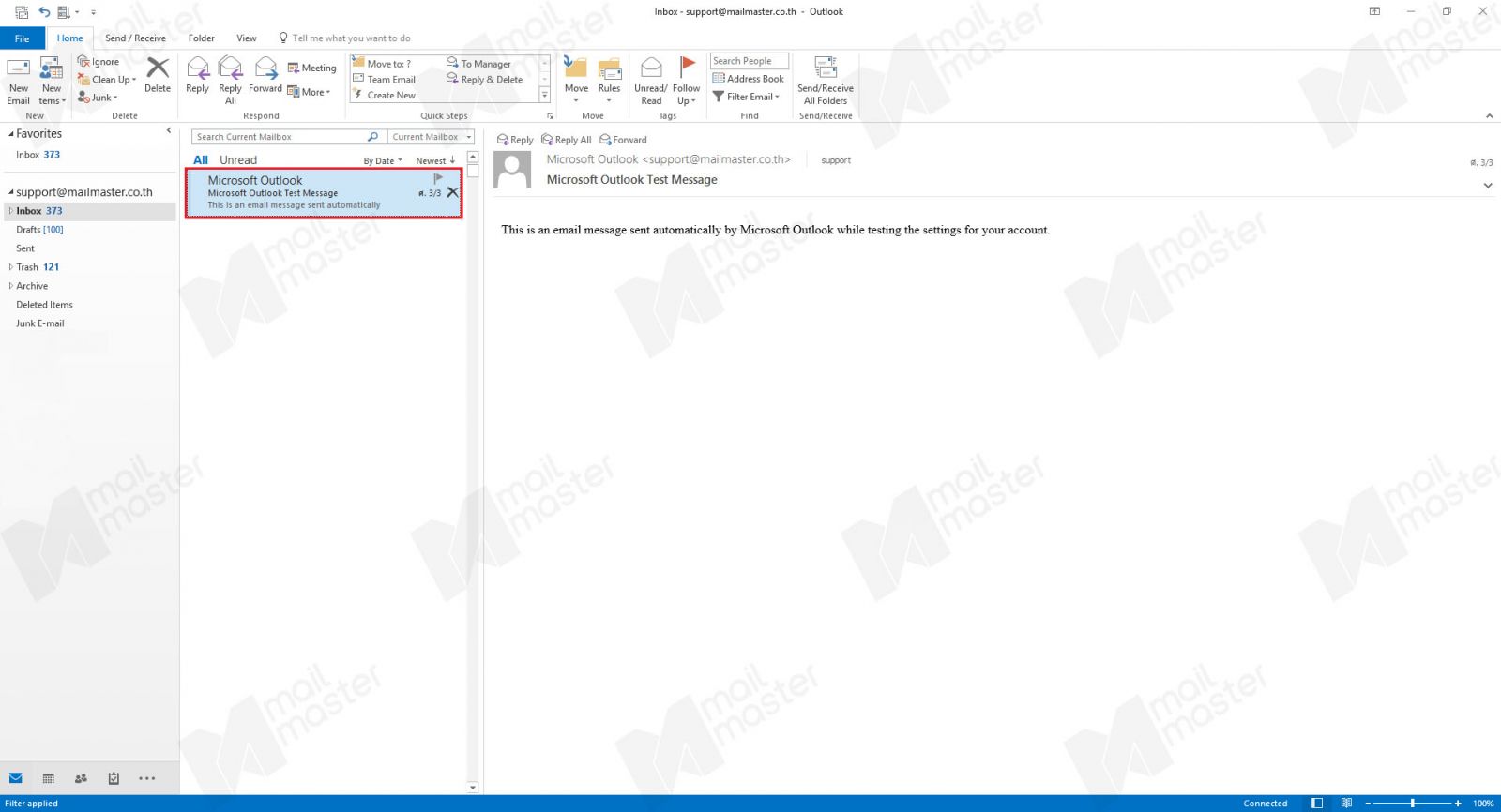This screenshot has width=1501, height=812.
Task: Click the Ignore conversation button
Action: 99,62
